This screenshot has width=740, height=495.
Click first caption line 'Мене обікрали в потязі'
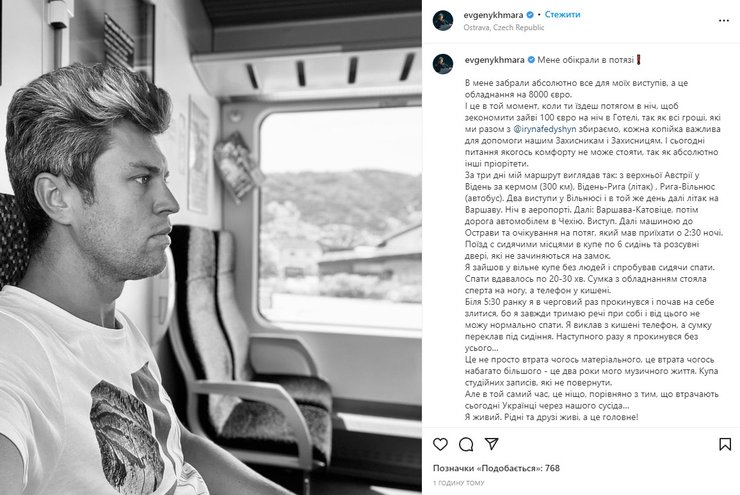pyautogui.click(x=586, y=60)
